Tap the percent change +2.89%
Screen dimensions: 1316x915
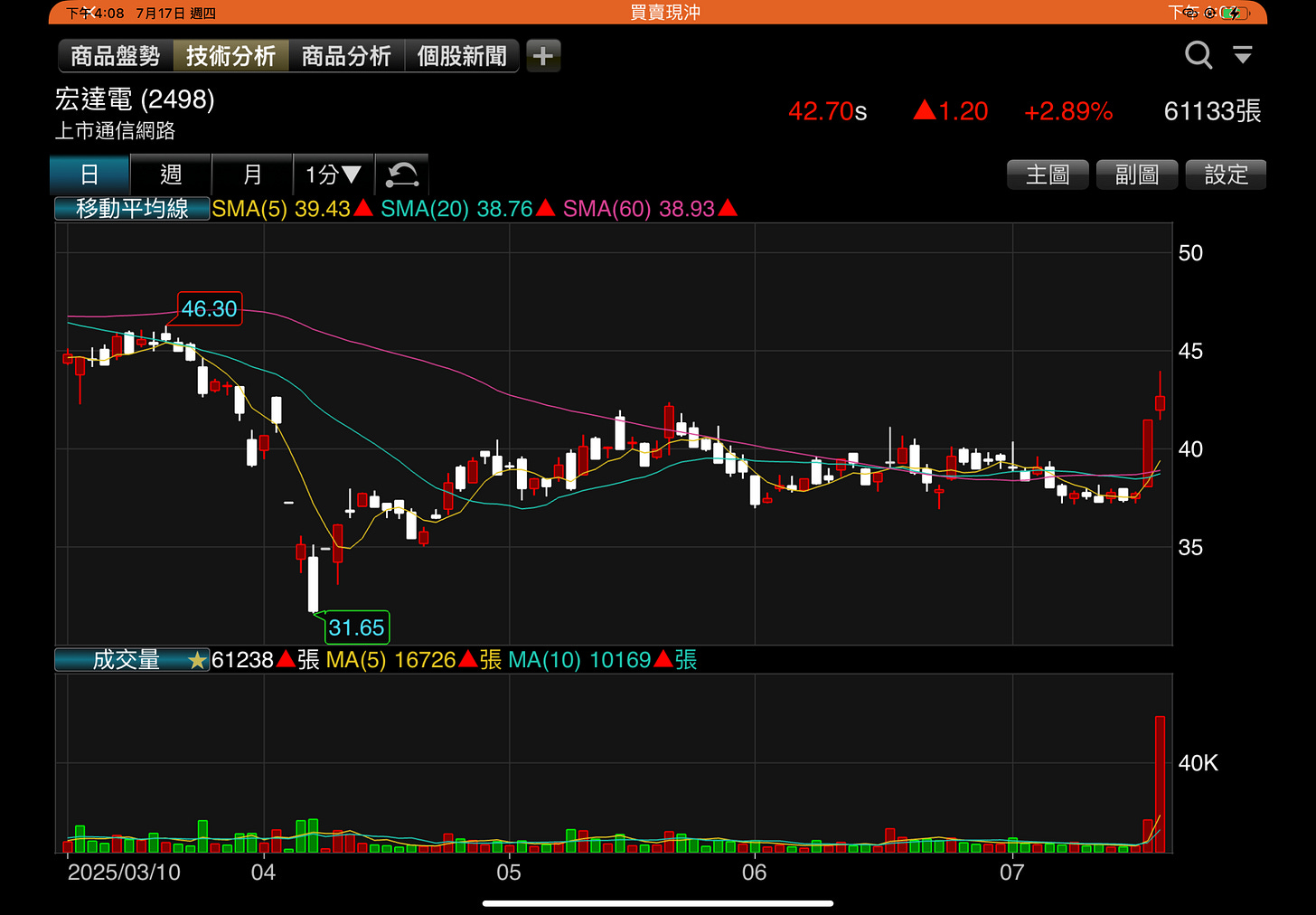point(1068,111)
